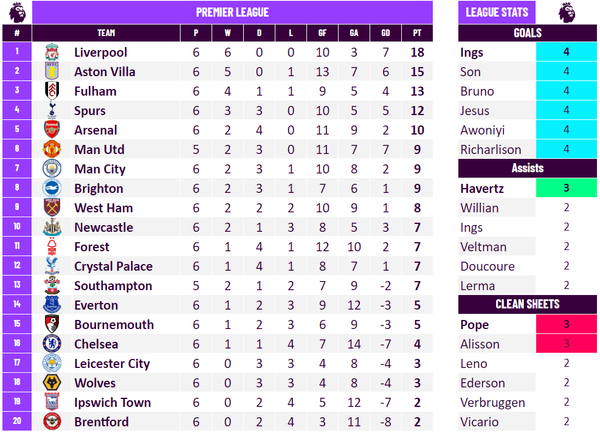Click the Man City badge
This screenshot has height=432, width=600.
[x=52, y=169]
